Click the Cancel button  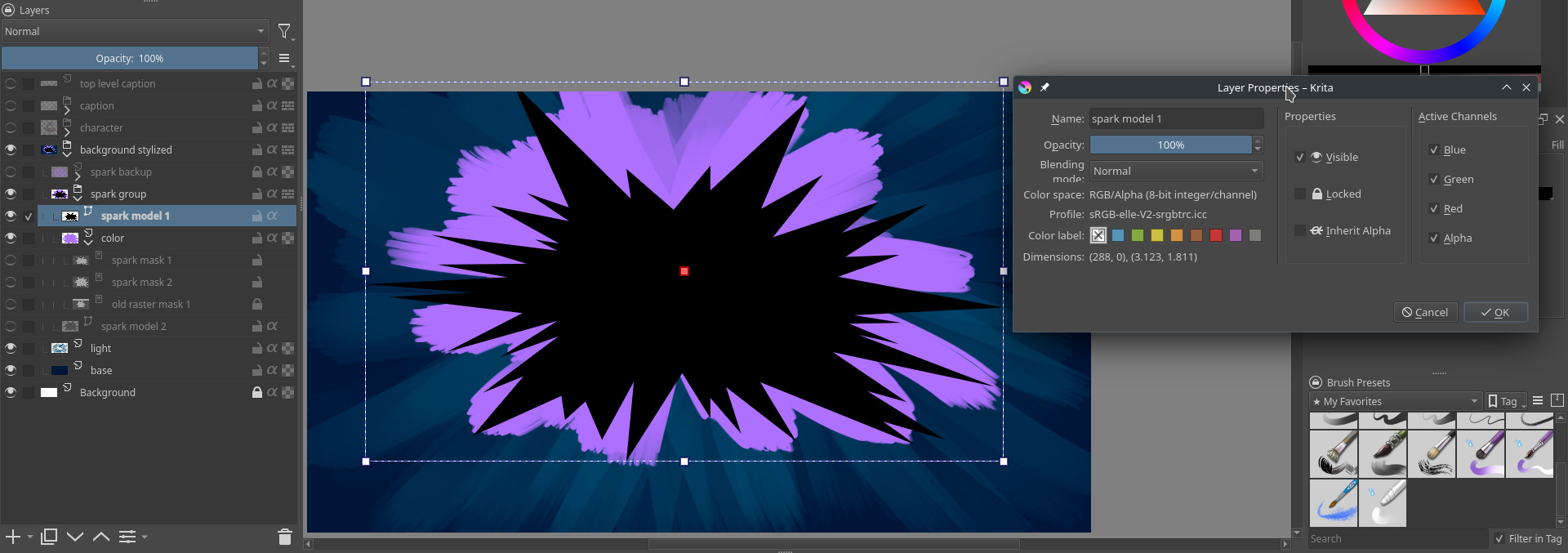pyautogui.click(x=1425, y=313)
